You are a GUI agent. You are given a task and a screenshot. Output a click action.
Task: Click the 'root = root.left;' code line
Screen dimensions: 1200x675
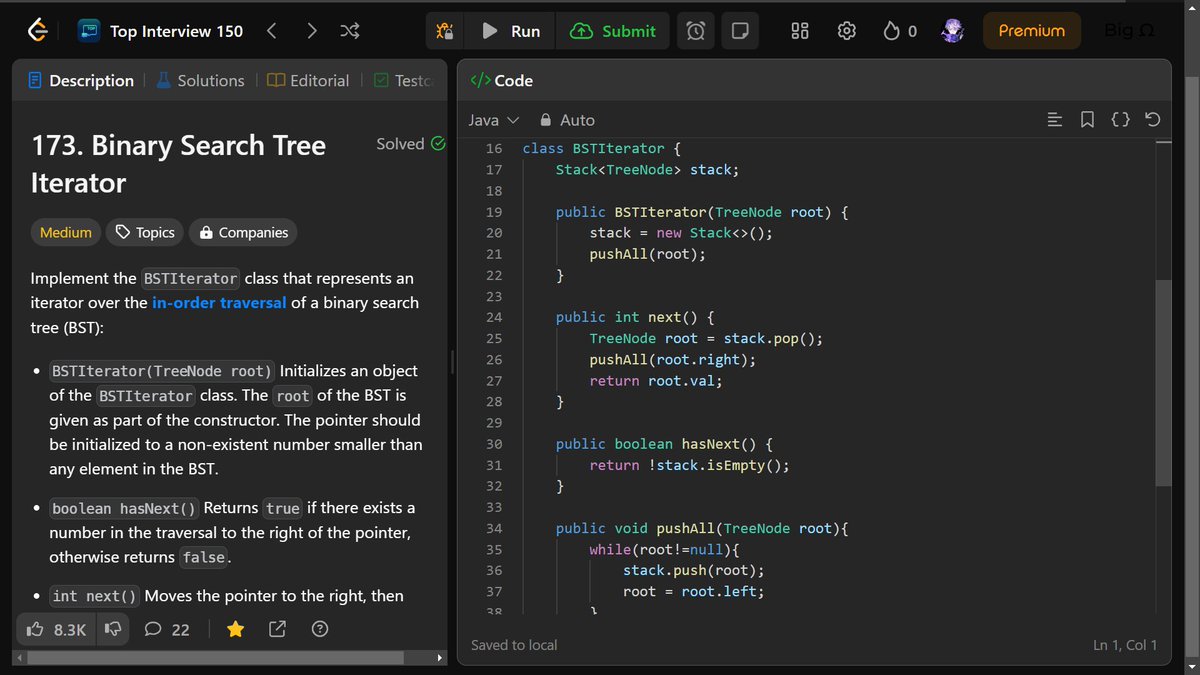pos(693,591)
